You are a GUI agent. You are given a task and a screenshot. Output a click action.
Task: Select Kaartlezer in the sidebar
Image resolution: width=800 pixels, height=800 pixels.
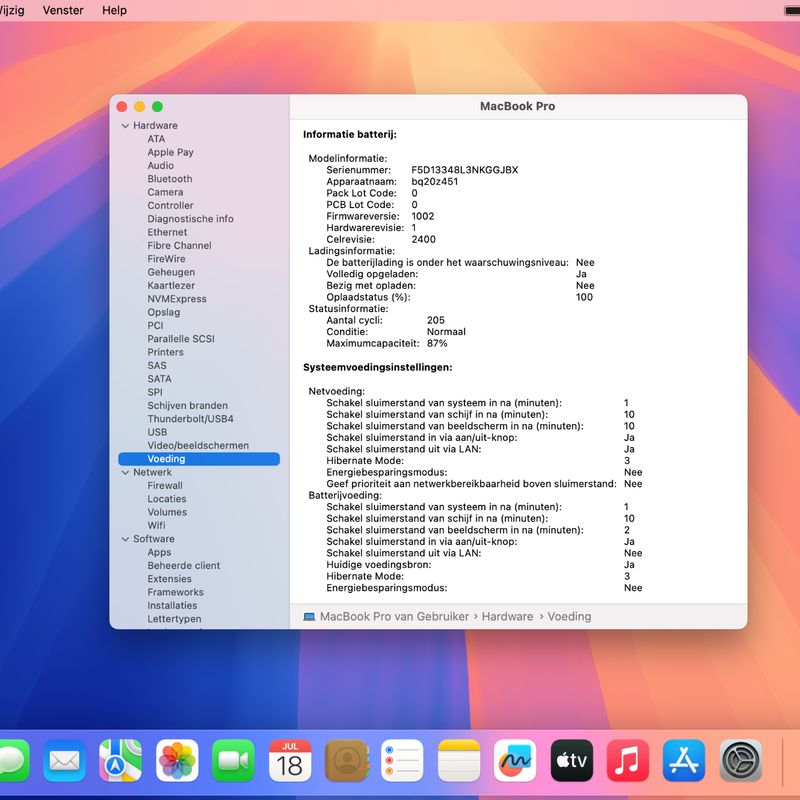[x=171, y=285]
